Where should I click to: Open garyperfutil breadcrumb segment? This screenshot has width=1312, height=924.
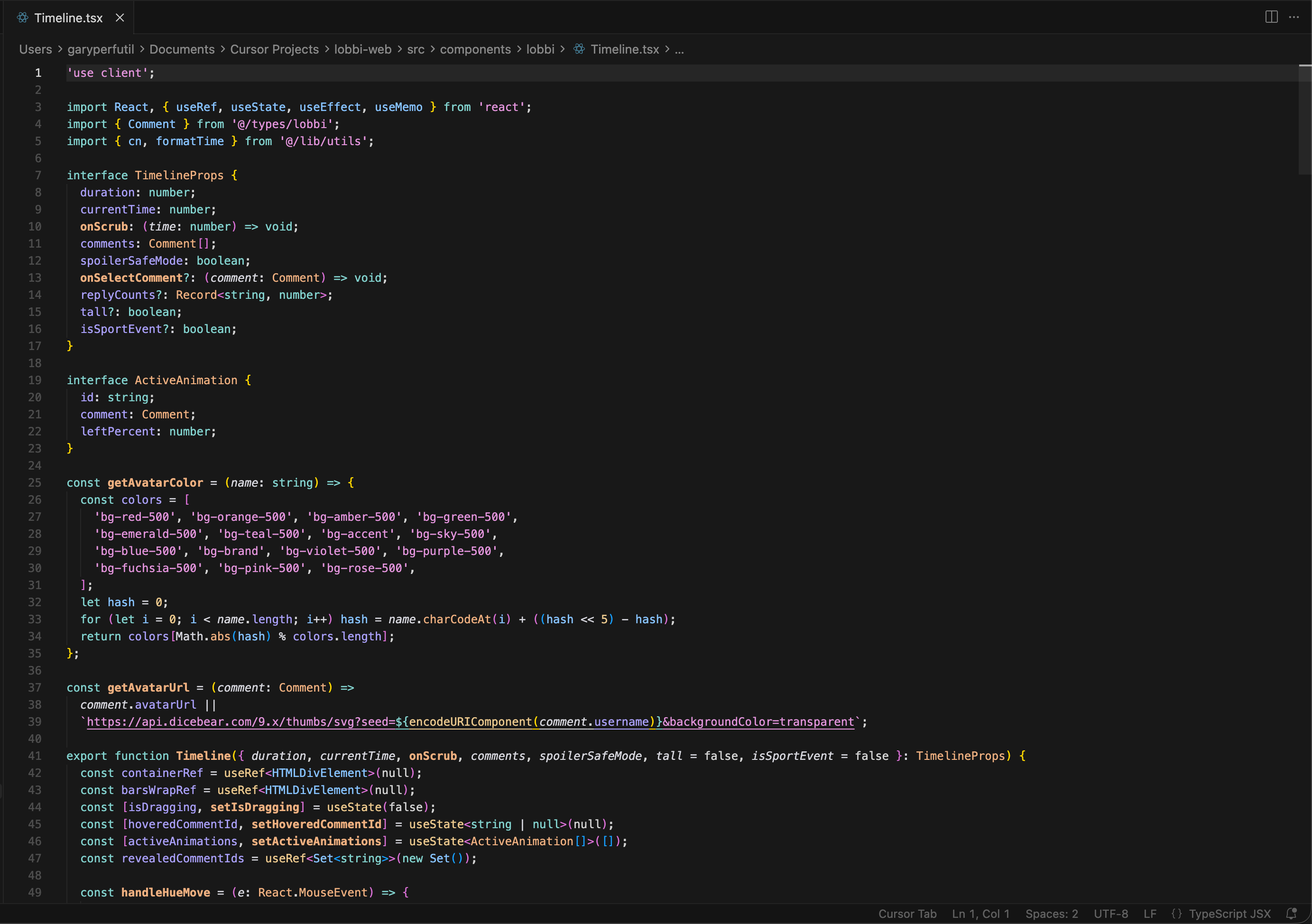(101, 49)
